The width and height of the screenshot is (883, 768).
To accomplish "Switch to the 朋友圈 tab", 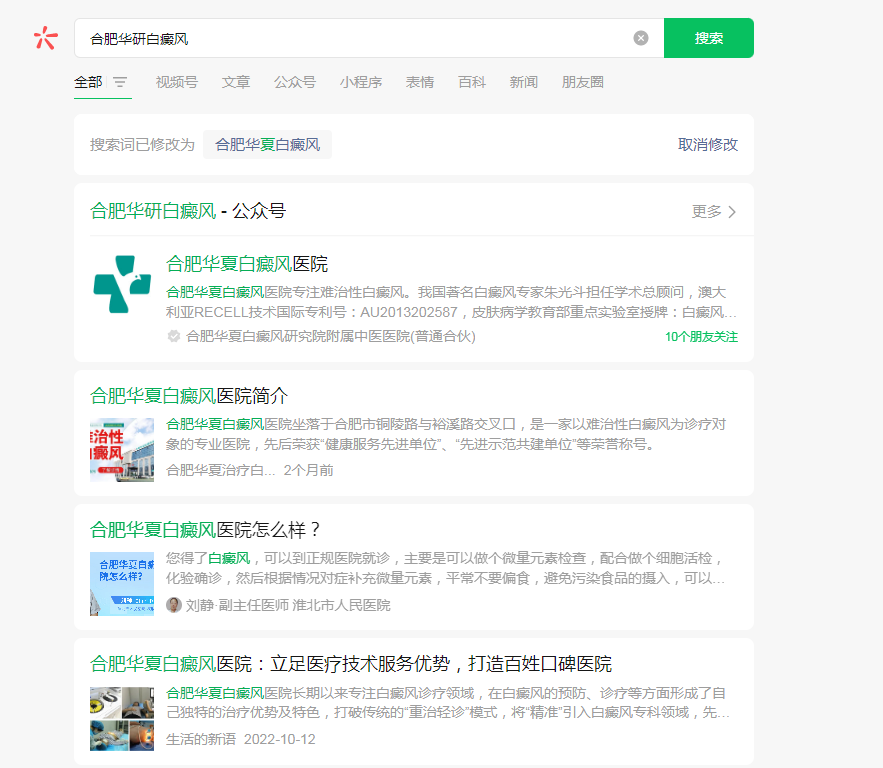I will click(x=583, y=82).
